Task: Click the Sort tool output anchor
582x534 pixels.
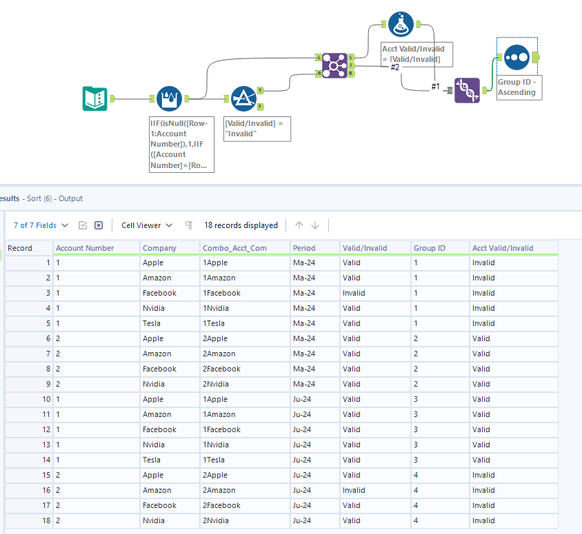Action: tap(536, 58)
